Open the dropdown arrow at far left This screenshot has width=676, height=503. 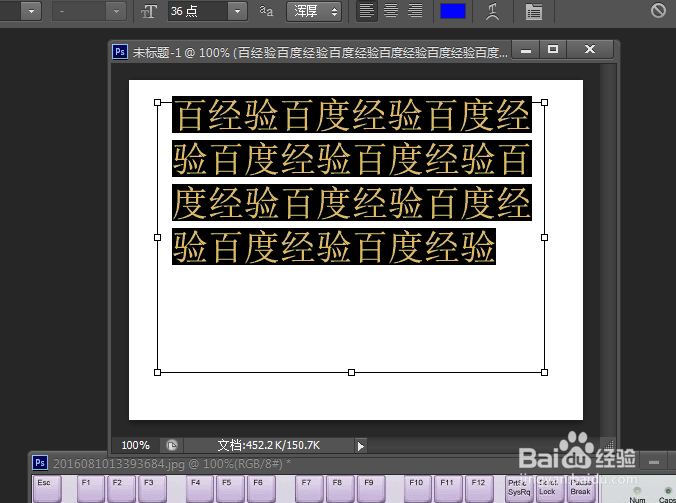[x=31, y=11]
